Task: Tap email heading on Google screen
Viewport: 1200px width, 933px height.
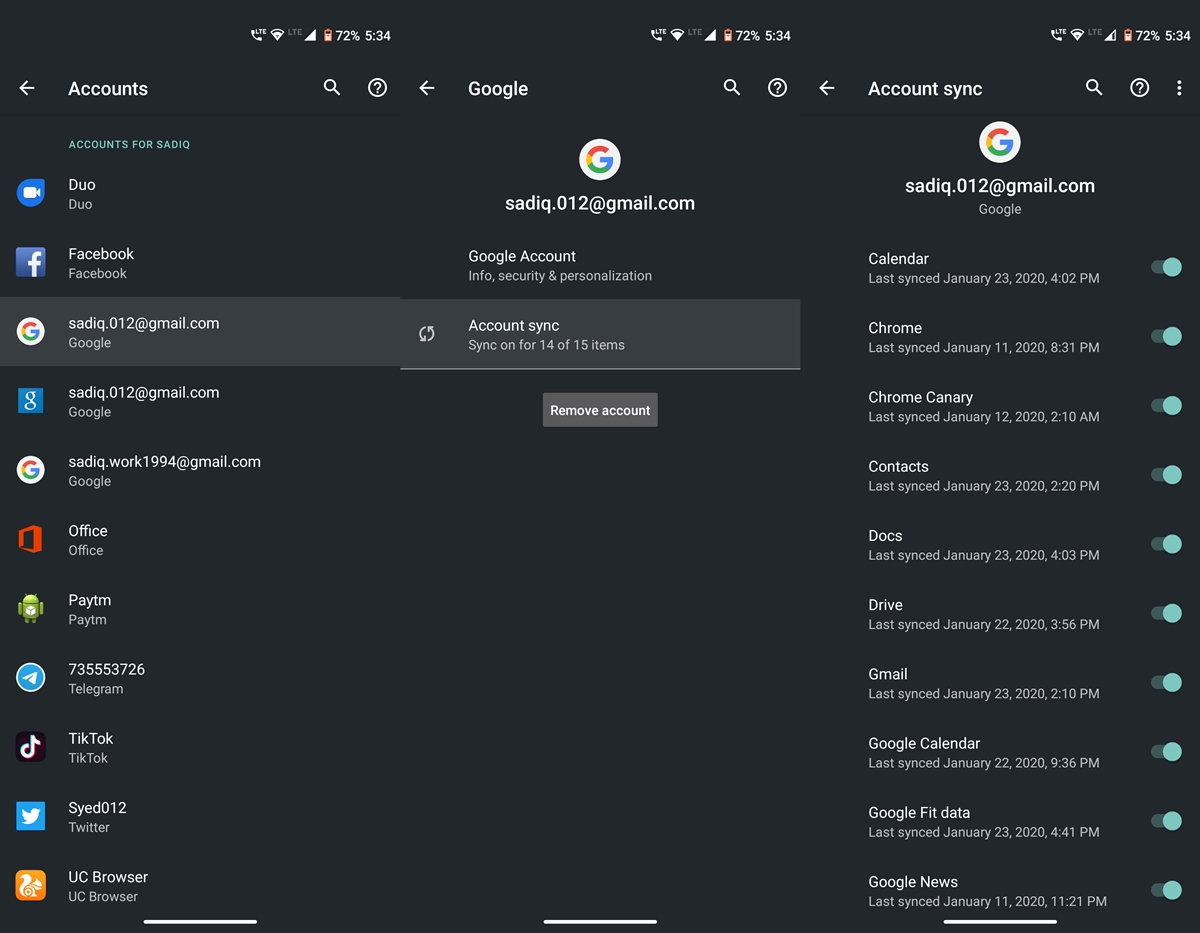Action: (x=600, y=203)
